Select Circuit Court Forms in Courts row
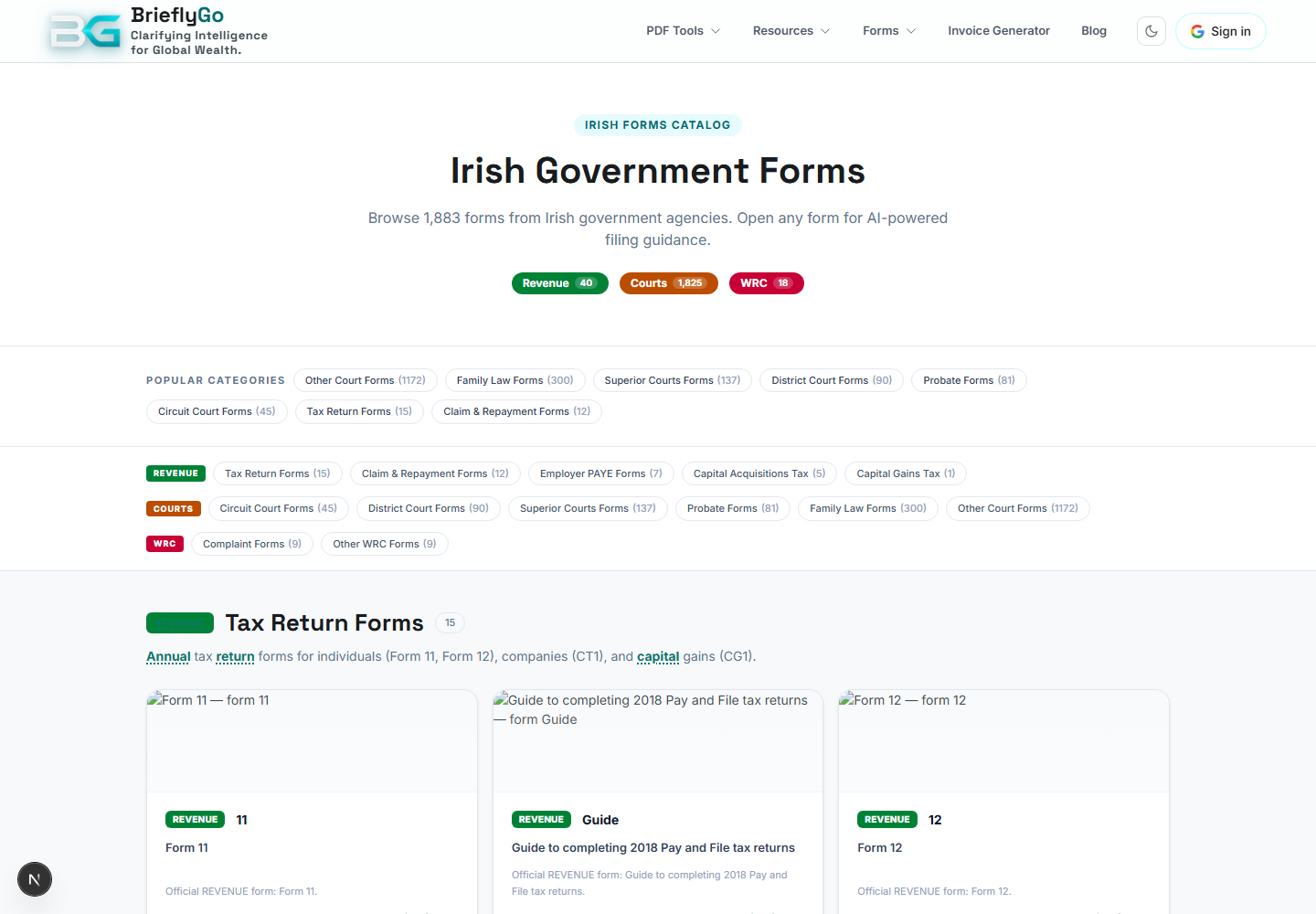The width and height of the screenshot is (1316, 914). pyautogui.click(x=279, y=508)
